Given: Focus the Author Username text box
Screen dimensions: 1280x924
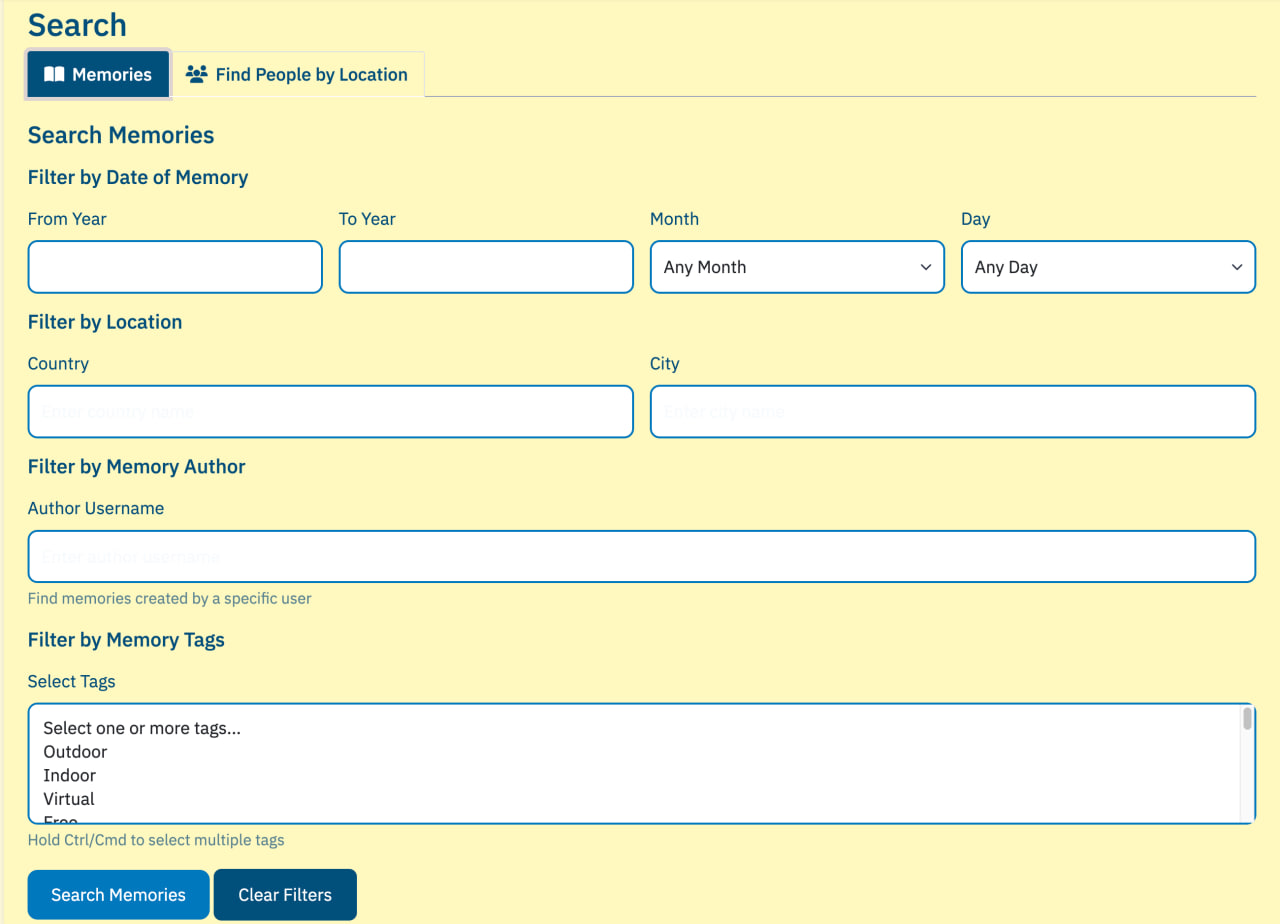Looking at the screenshot, I should [641, 557].
